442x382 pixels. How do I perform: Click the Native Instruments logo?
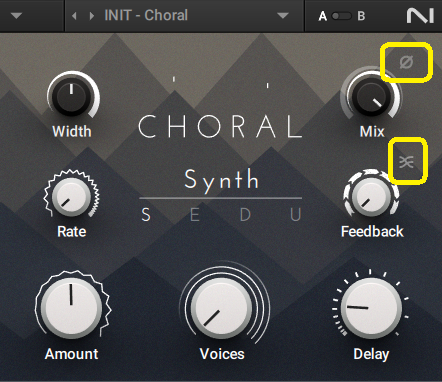pos(420,16)
